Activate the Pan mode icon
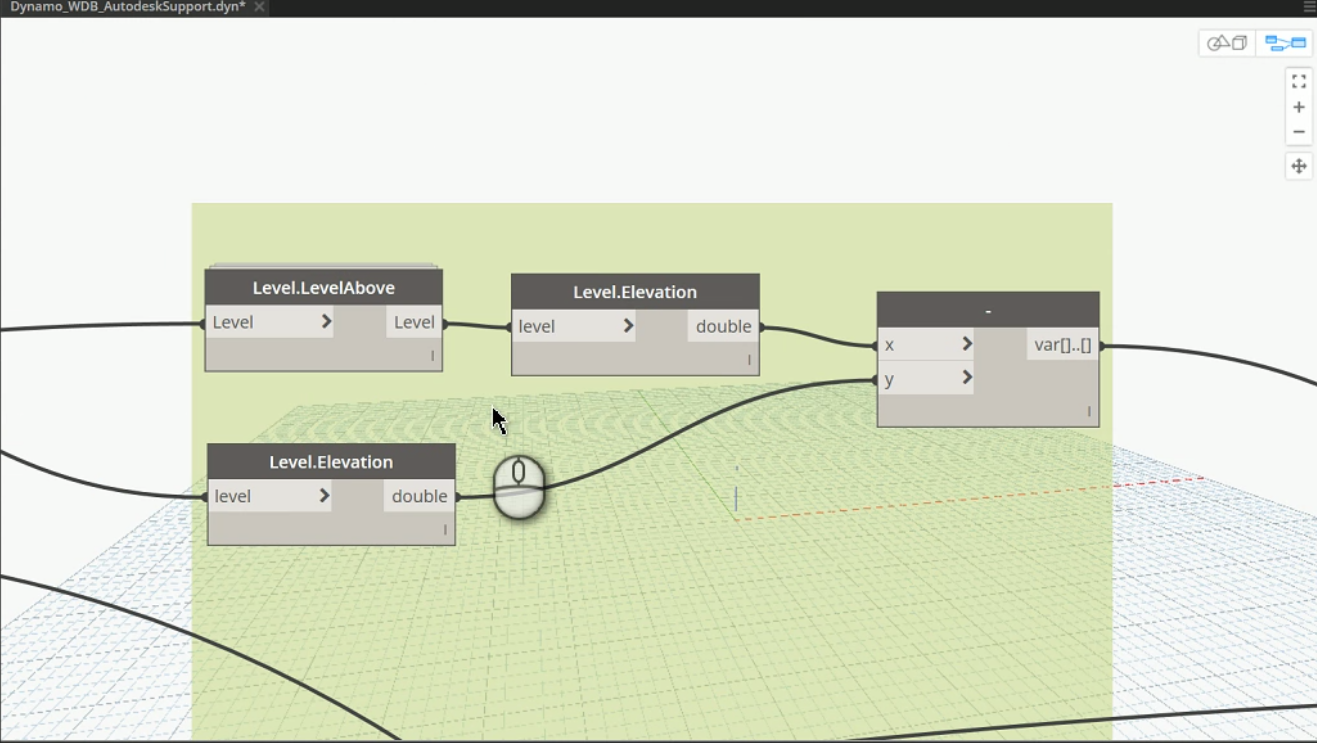1317x743 pixels. click(x=1299, y=166)
